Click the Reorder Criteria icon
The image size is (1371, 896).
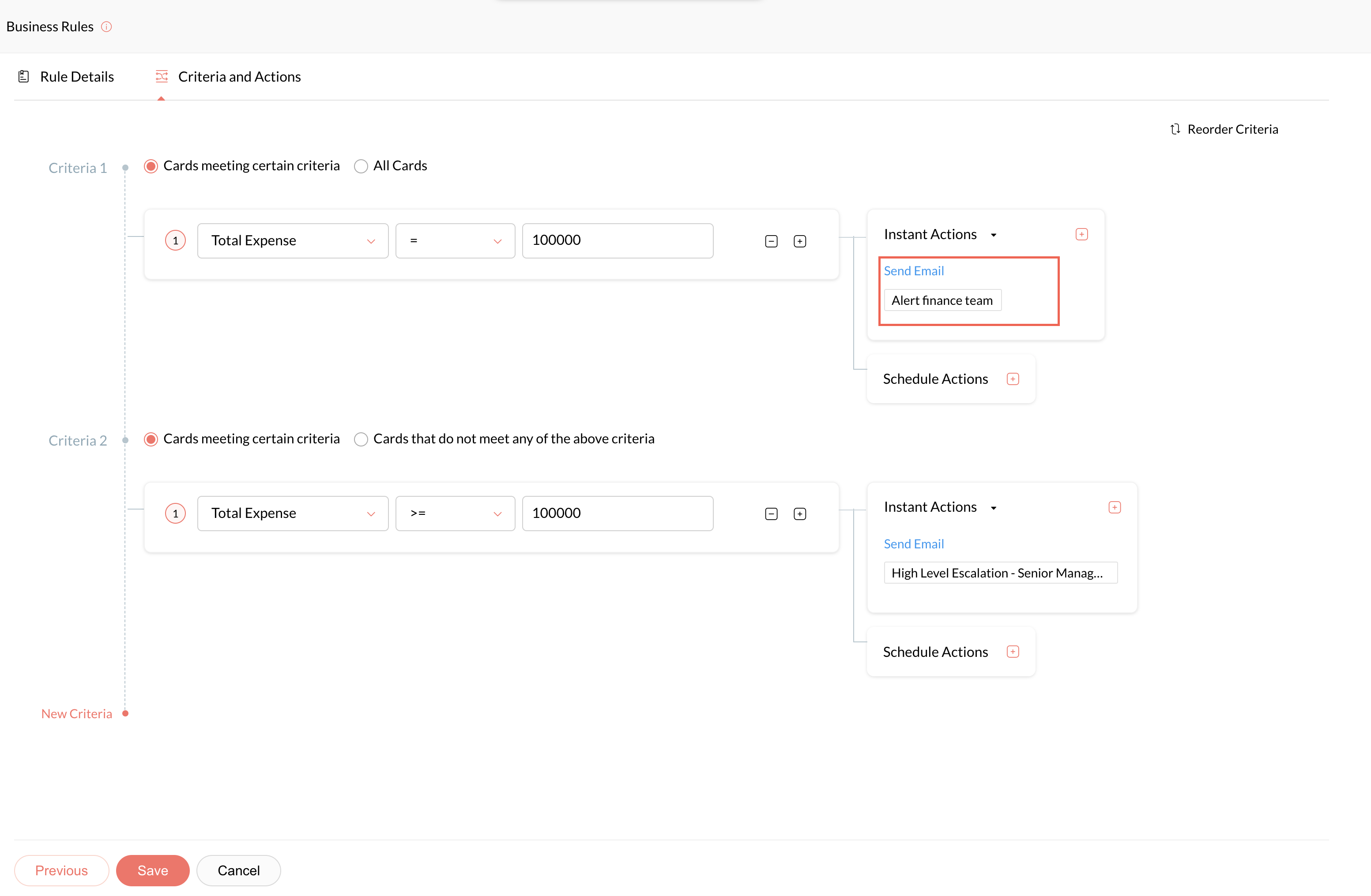[x=1175, y=129]
